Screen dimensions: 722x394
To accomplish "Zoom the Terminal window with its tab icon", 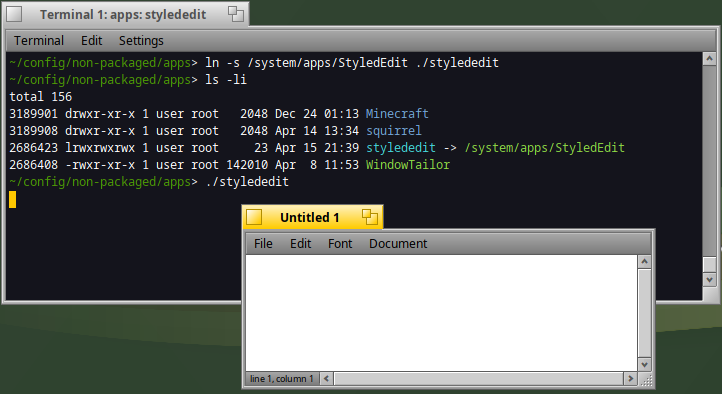I will click(x=236, y=14).
